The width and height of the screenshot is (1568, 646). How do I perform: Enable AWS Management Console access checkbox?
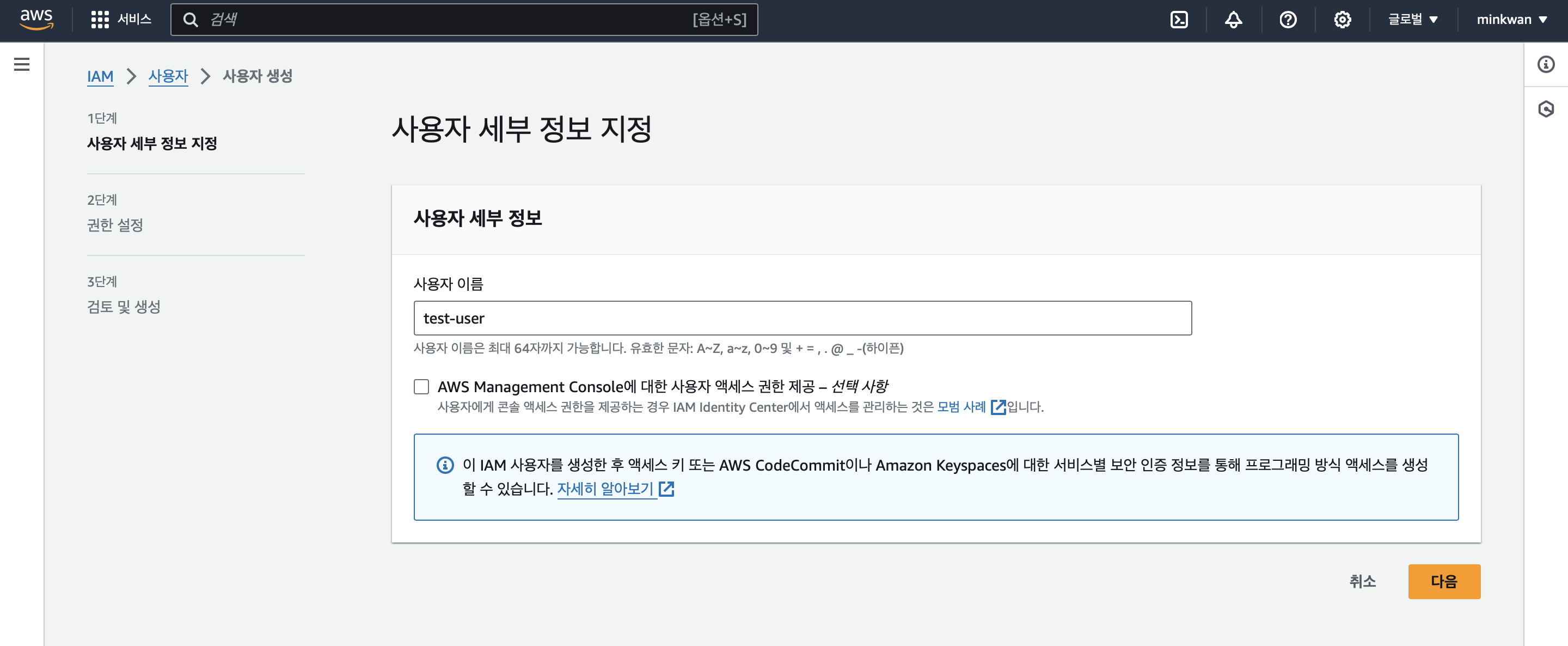click(x=421, y=387)
